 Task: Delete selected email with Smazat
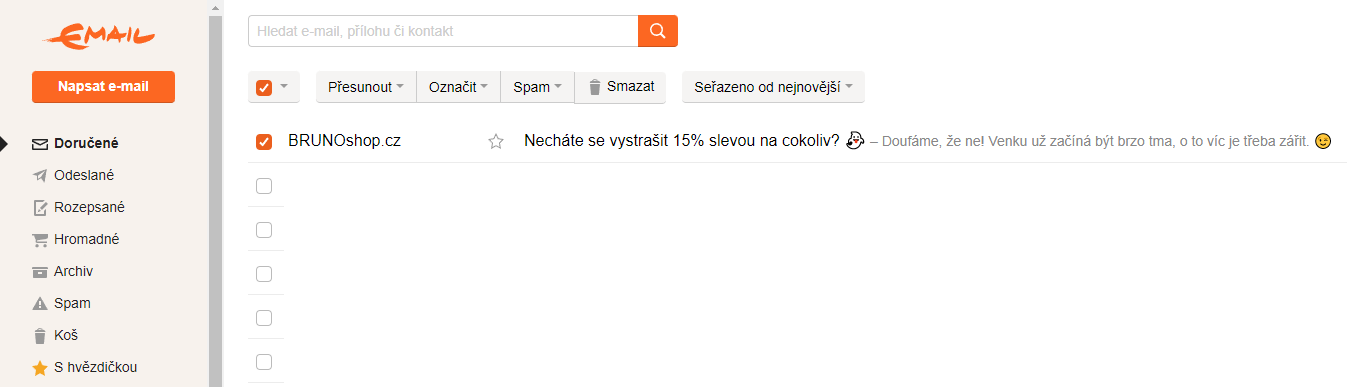pos(620,87)
